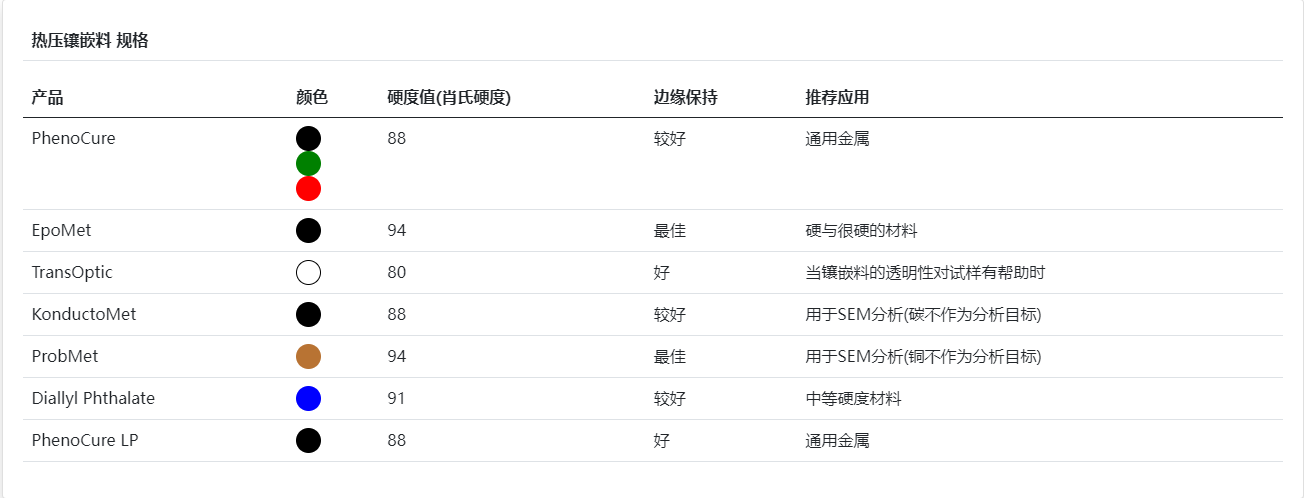Click the black KonductoMet color circle
Viewport: 1304px width, 498px height.
click(308, 314)
